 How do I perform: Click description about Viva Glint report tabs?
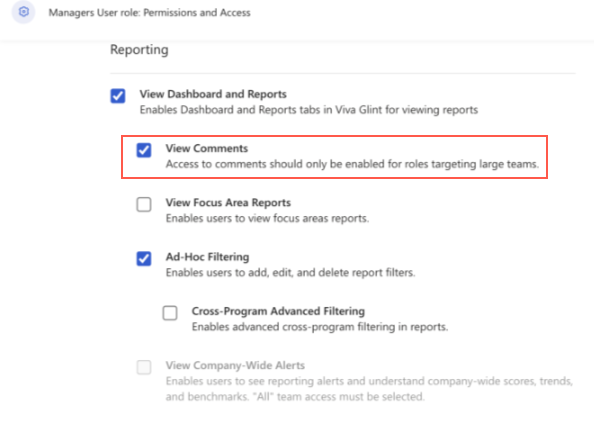click(x=309, y=110)
